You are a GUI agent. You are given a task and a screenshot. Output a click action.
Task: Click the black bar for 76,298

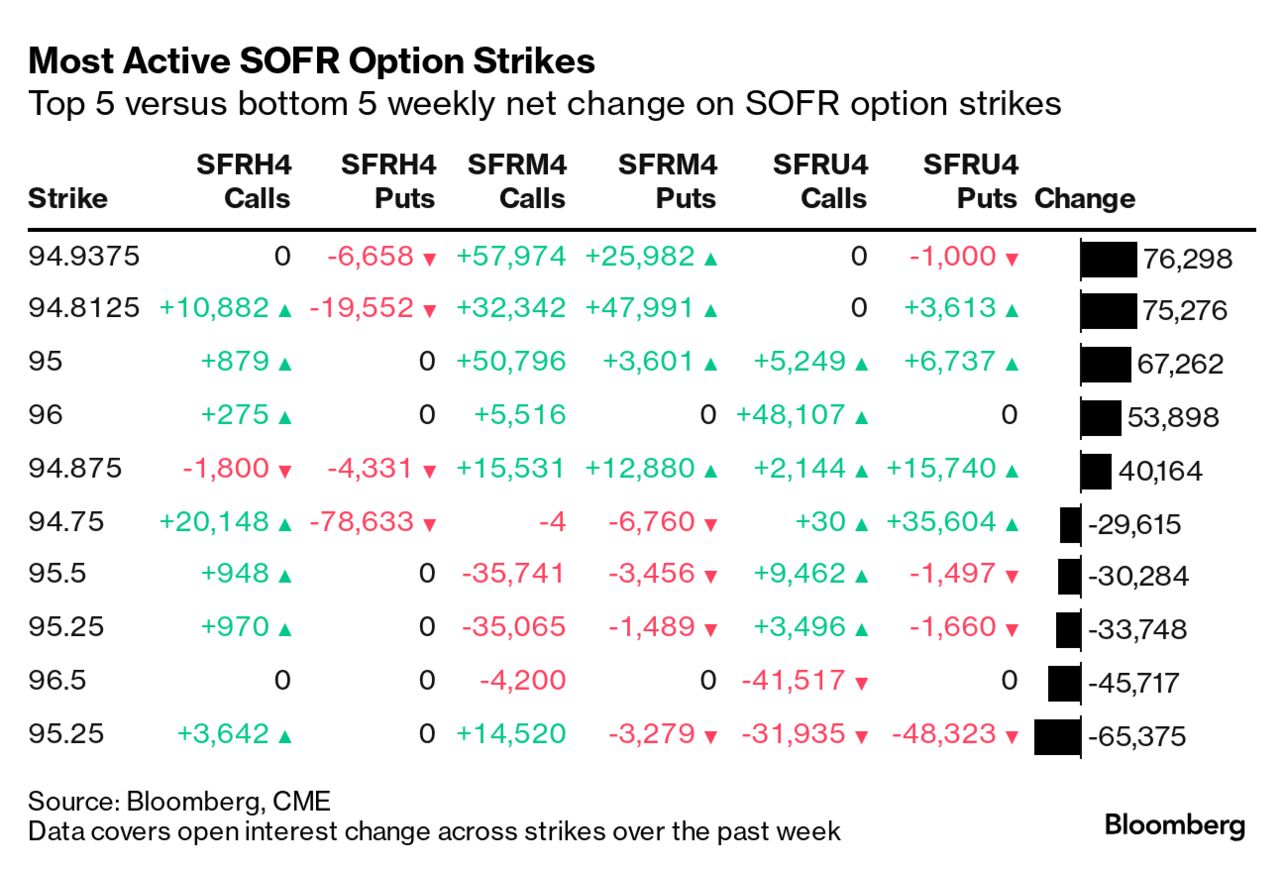point(1110,259)
